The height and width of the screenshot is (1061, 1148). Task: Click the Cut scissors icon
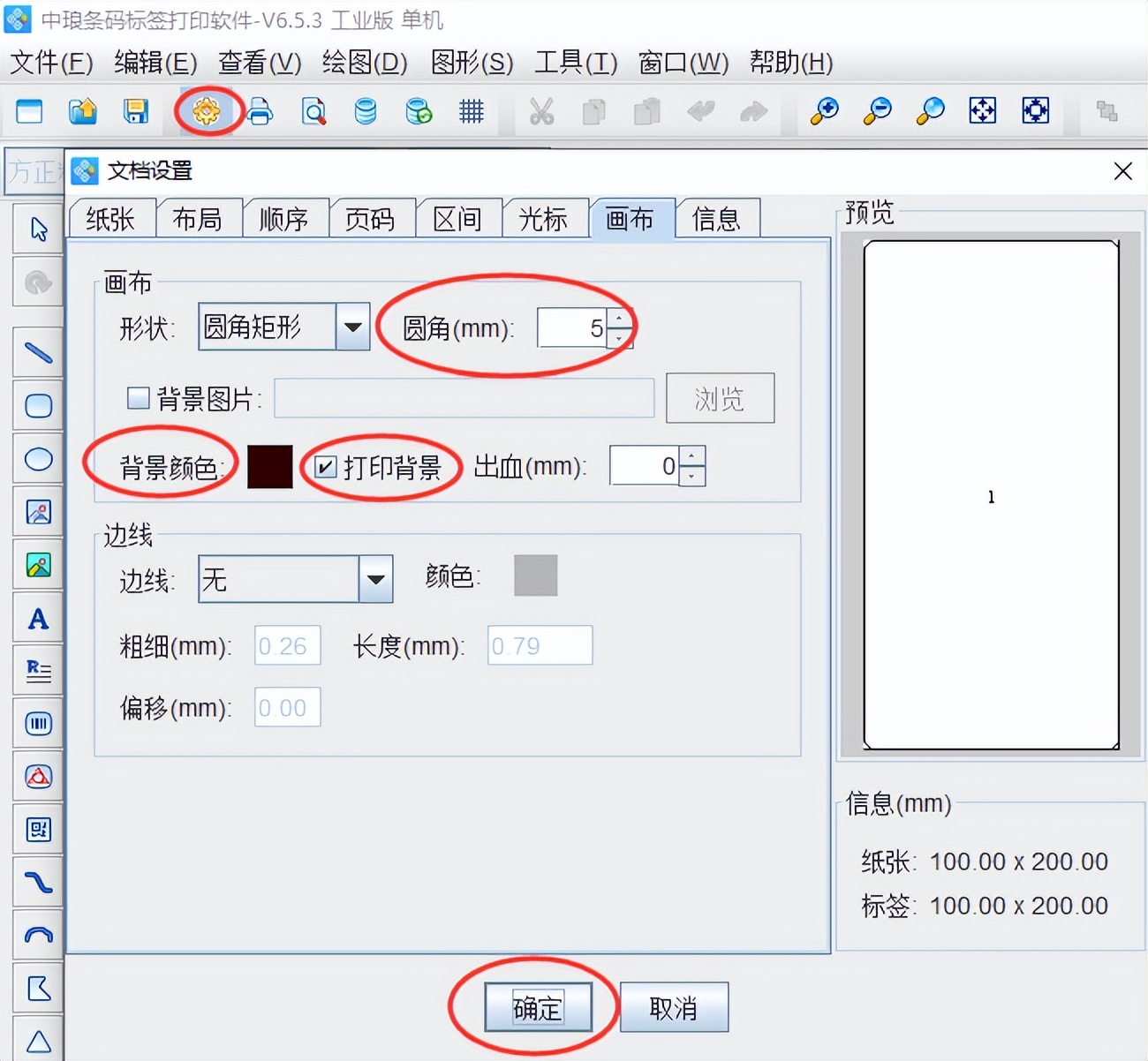(x=541, y=111)
